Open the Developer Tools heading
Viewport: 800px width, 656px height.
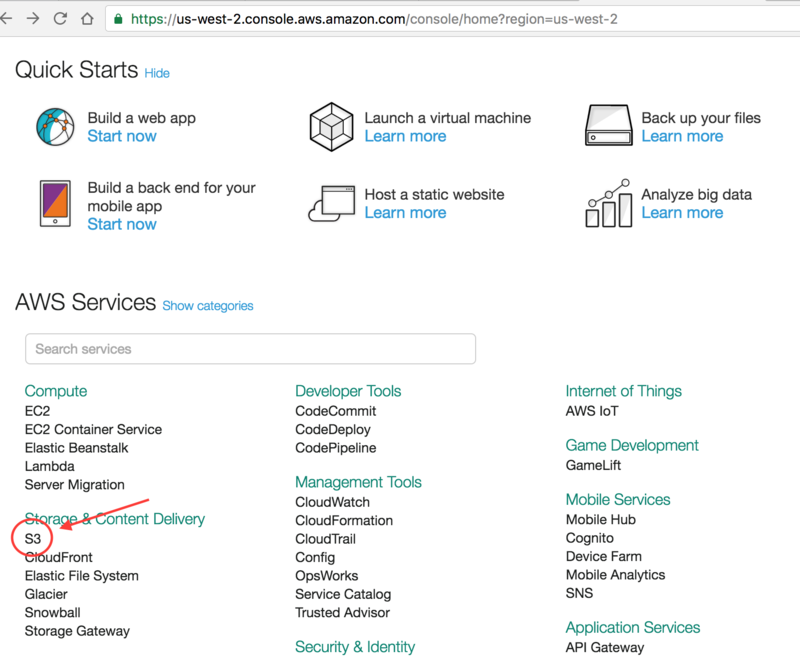click(x=348, y=391)
